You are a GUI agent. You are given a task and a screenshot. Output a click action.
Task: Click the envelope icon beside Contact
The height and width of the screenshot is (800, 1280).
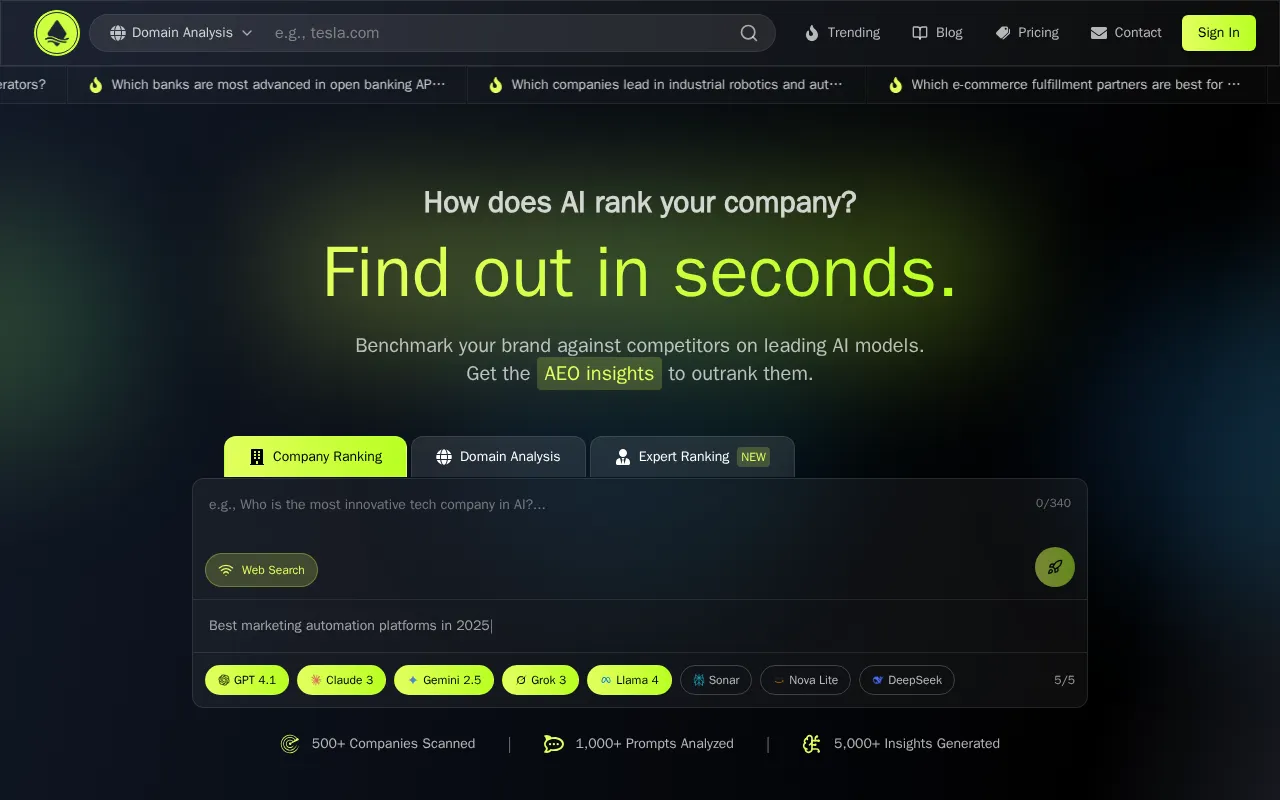(x=1099, y=33)
